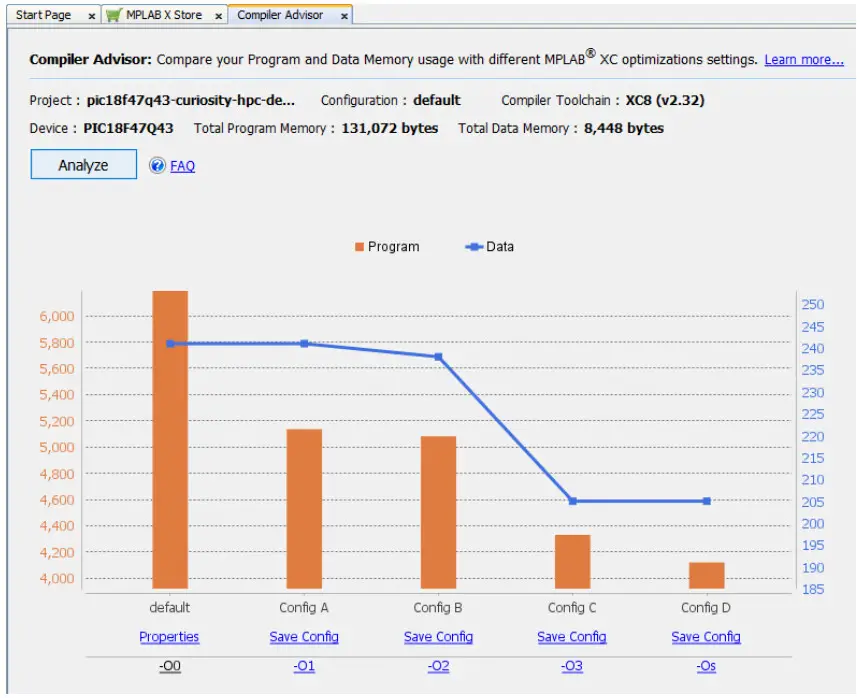Screen dimensions: 863x698
Task: Click the blue FAQ help icon
Action: pyautogui.click(x=157, y=165)
